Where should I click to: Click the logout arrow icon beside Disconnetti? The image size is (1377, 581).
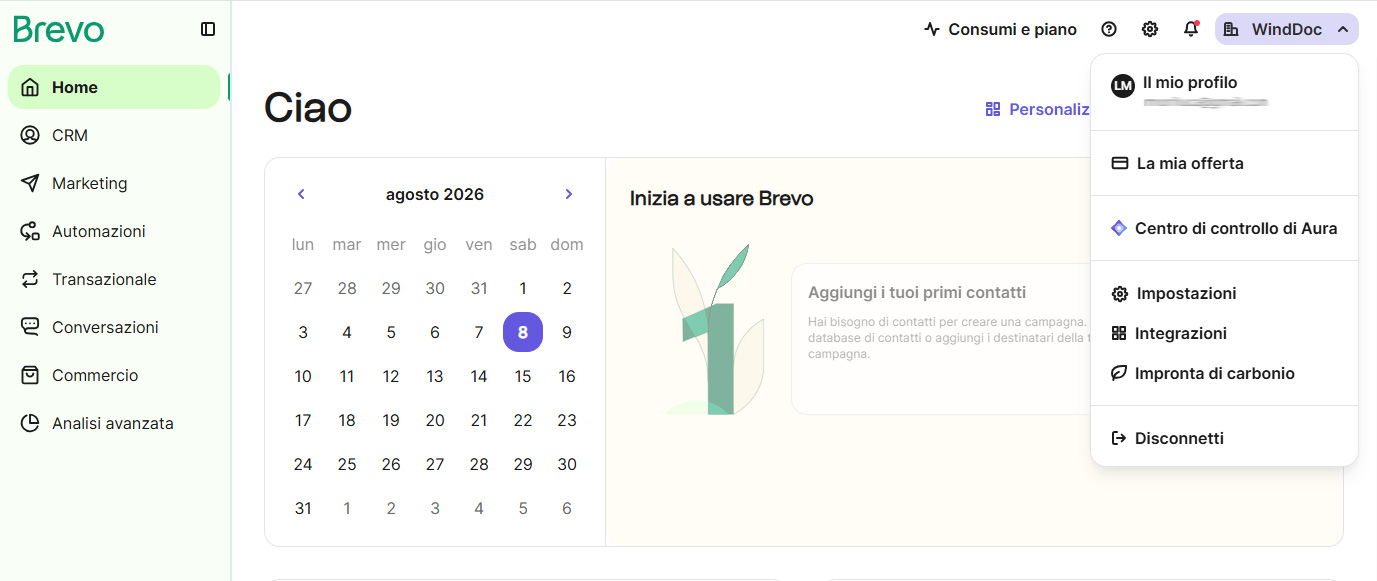pyautogui.click(x=1119, y=438)
